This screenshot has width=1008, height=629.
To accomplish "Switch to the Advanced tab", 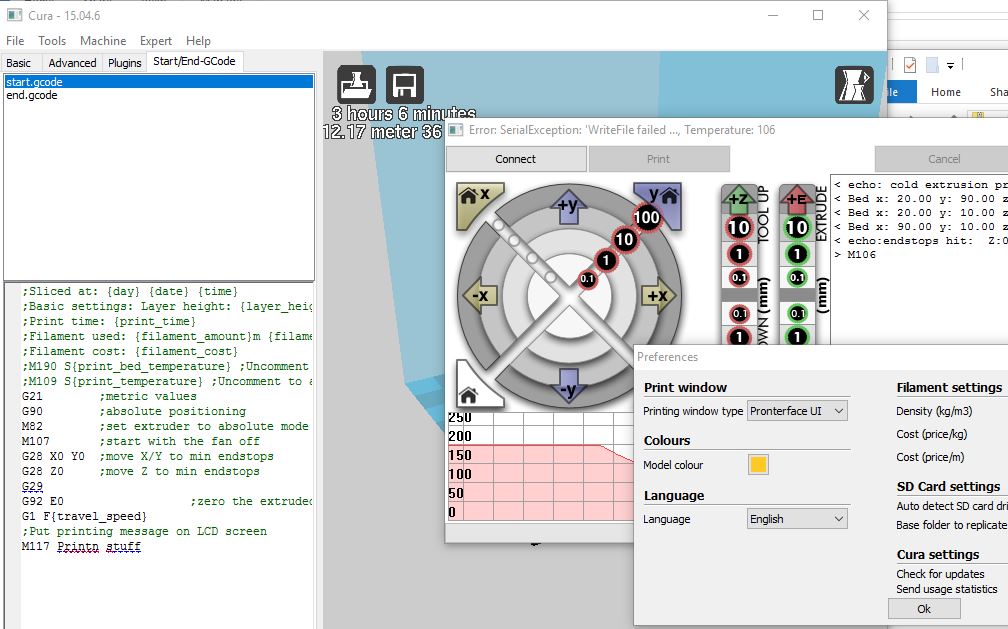I will (72, 62).
